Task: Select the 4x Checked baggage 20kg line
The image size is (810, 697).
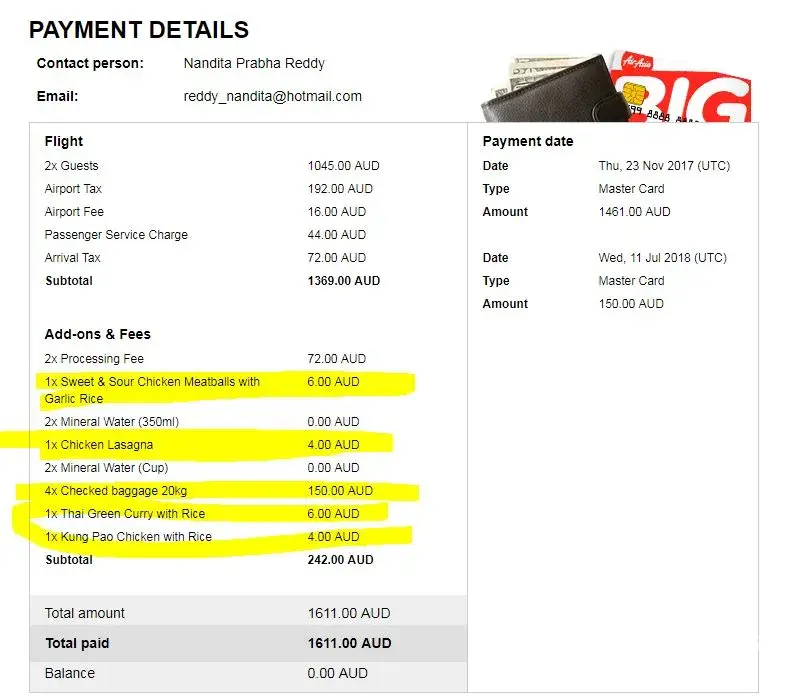Action: tap(118, 491)
